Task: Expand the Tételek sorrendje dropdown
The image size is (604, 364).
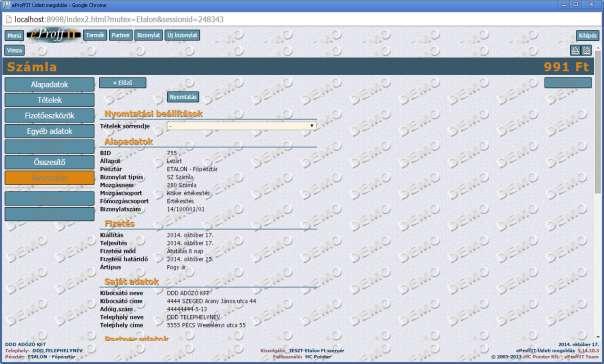Action: pyautogui.click(x=242, y=126)
